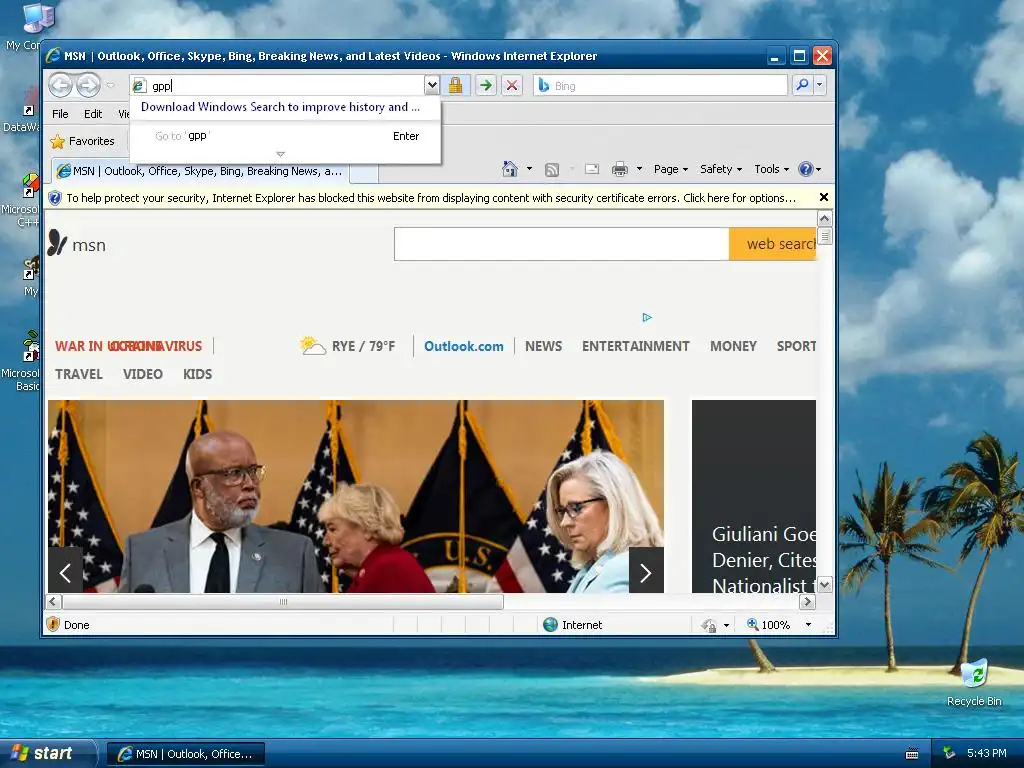Click the status bar shield icon
Viewport: 1024px width, 768px height.
[x=54, y=624]
